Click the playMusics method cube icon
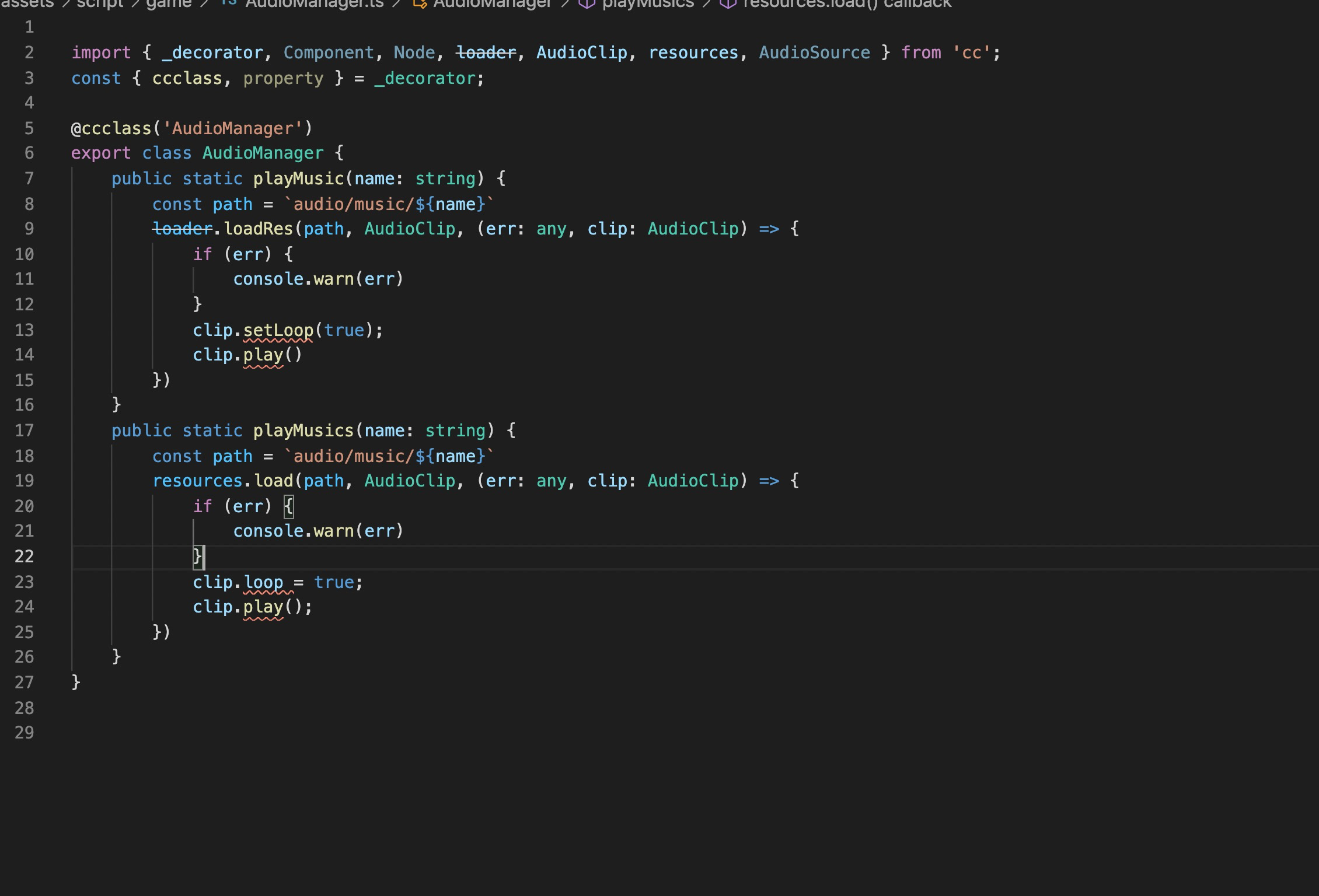The width and height of the screenshot is (1319, 896). click(587, 3)
